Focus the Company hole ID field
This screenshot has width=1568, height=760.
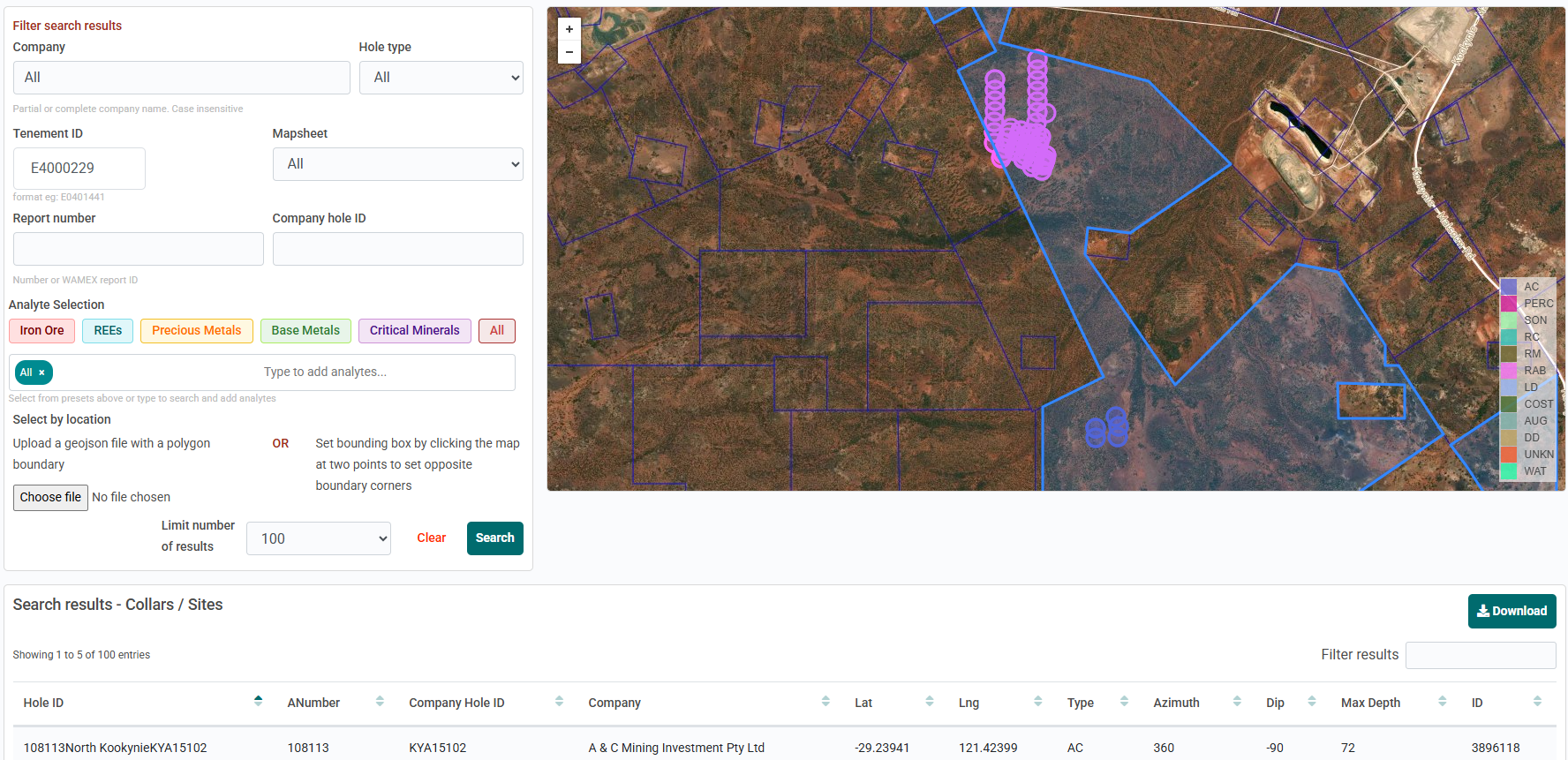click(398, 249)
